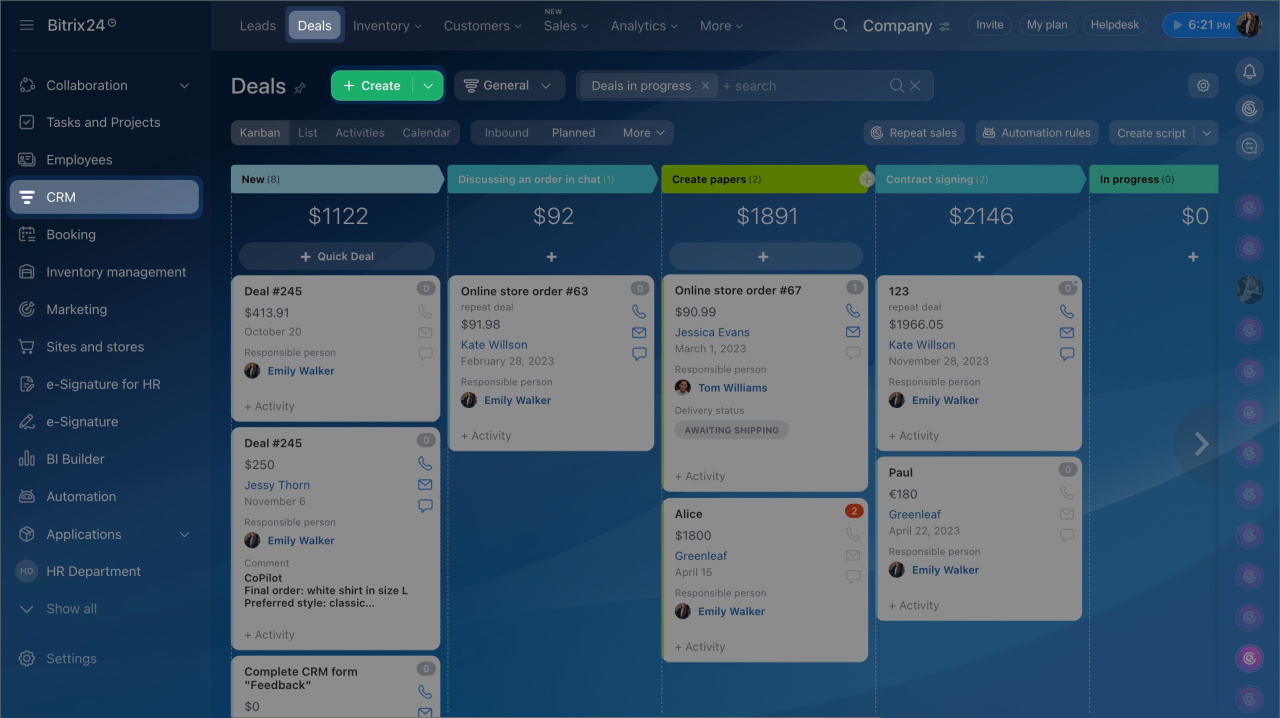Click the Automation rules button
Image resolution: width=1280 pixels, height=718 pixels.
coord(1036,133)
